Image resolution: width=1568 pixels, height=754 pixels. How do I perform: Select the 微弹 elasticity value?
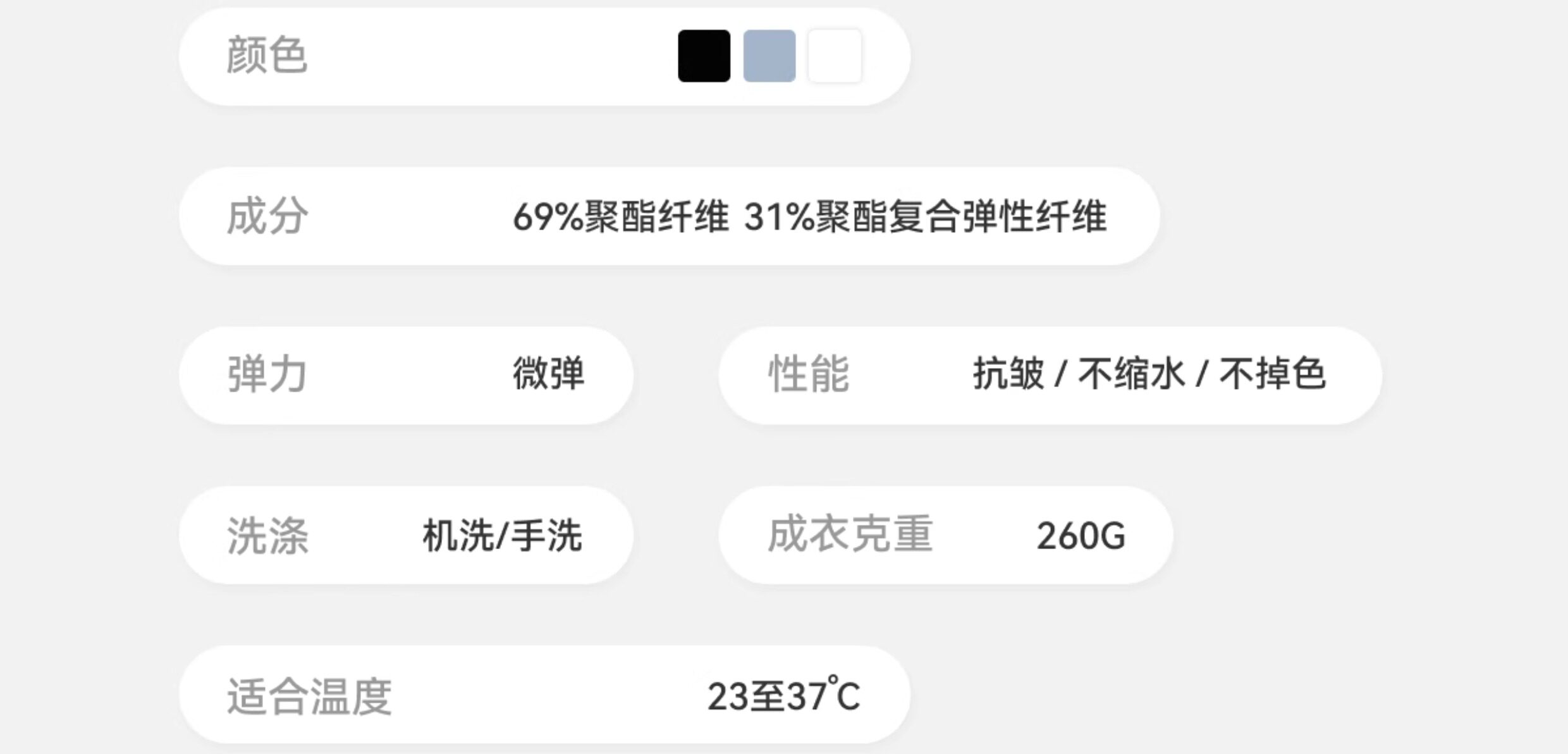pyautogui.click(x=548, y=373)
